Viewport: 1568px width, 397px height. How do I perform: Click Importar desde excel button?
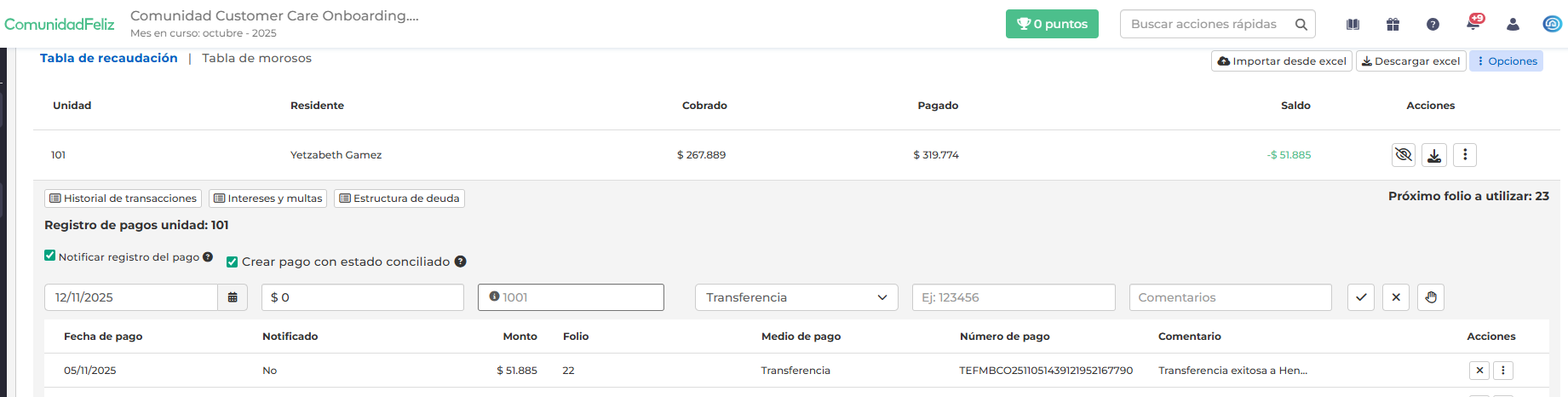1282,61
